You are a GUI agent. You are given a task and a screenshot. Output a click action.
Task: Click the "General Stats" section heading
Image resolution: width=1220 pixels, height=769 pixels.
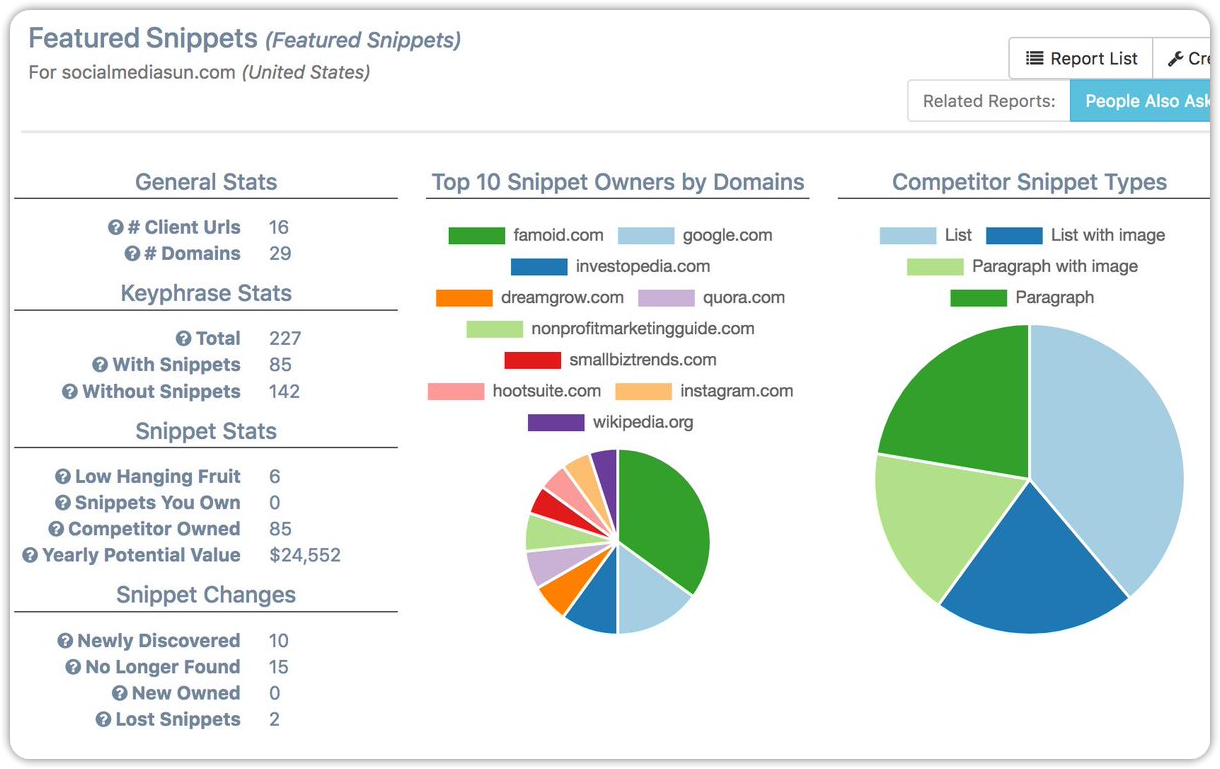206,182
